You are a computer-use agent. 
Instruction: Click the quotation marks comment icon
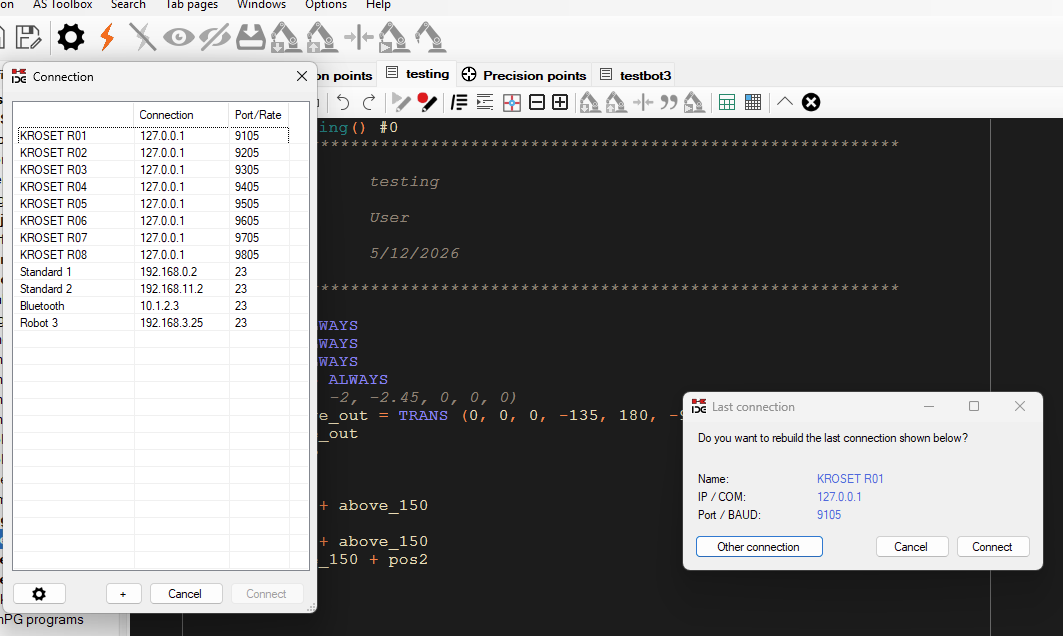coord(668,102)
